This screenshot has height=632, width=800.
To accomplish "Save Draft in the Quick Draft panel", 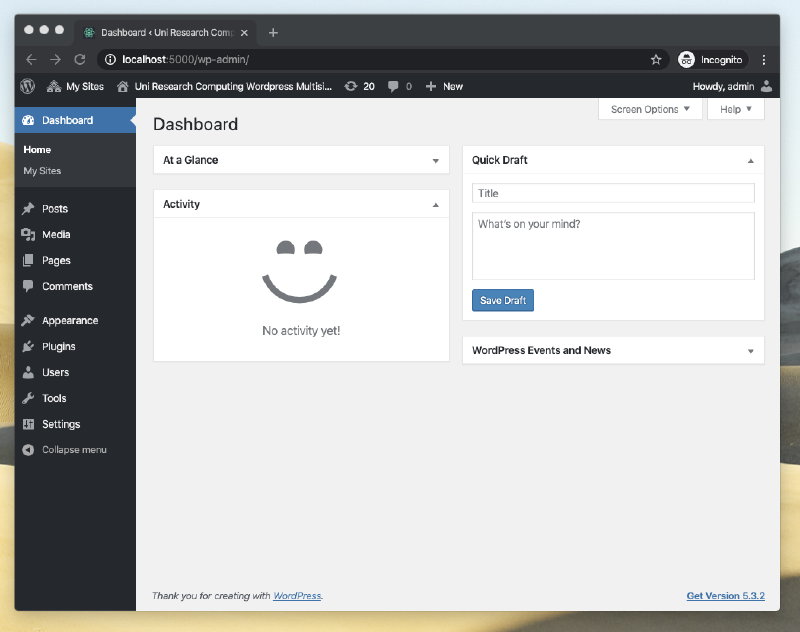I will pyautogui.click(x=502, y=300).
